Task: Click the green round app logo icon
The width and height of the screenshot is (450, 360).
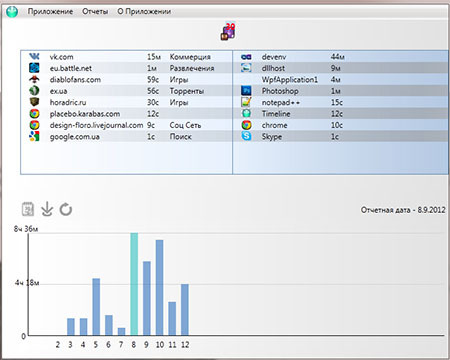Action: [x=12, y=11]
